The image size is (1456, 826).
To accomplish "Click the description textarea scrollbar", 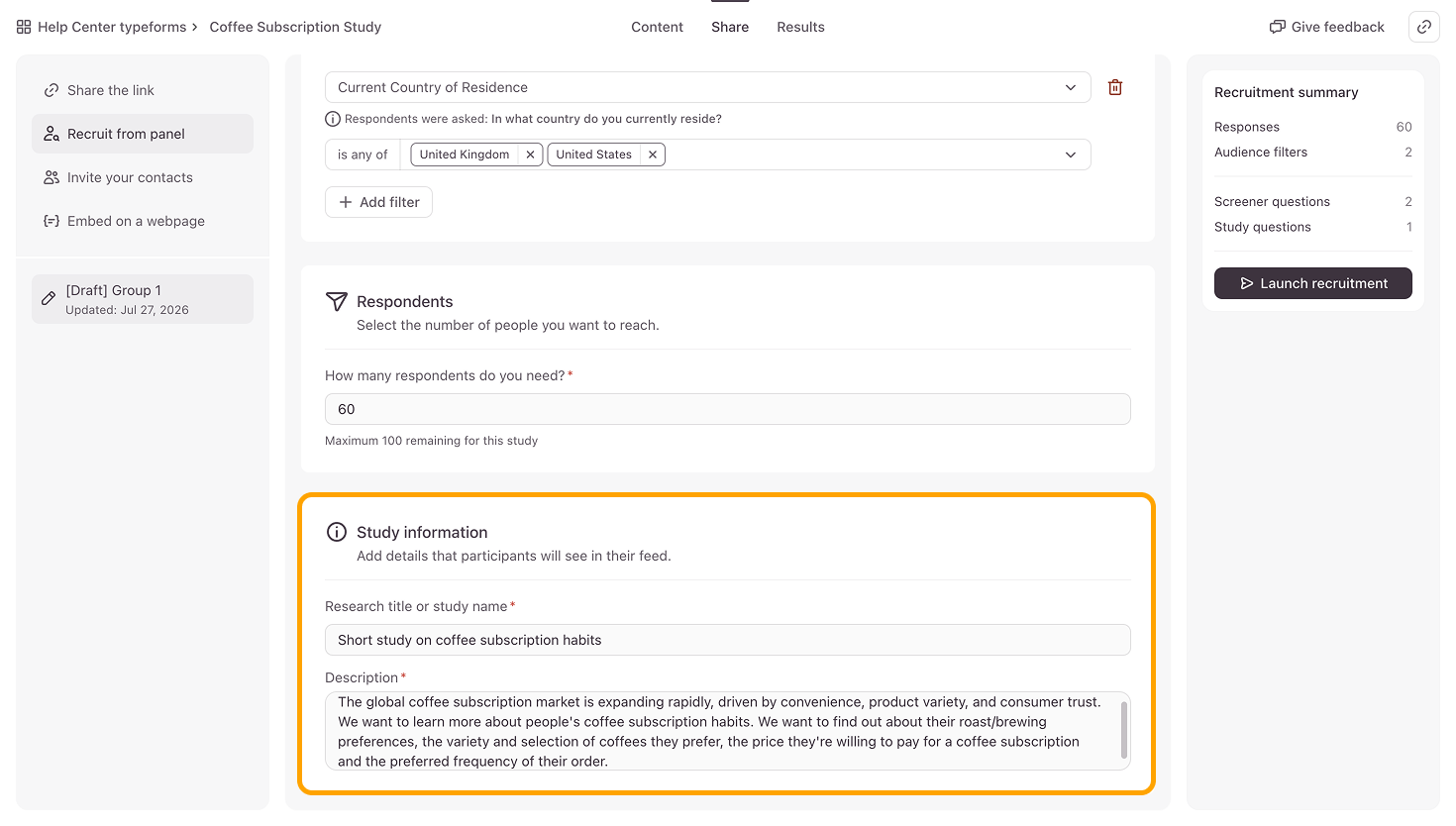I will point(1123,730).
